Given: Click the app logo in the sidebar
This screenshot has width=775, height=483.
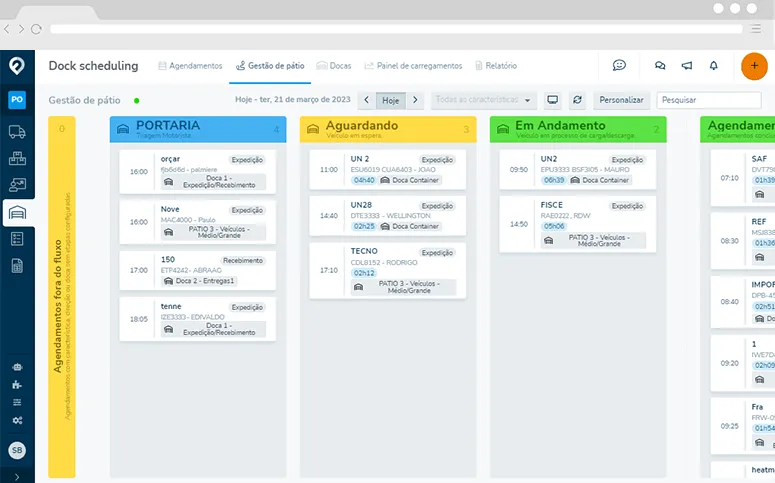Looking at the screenshot, I should click(17, 65).
